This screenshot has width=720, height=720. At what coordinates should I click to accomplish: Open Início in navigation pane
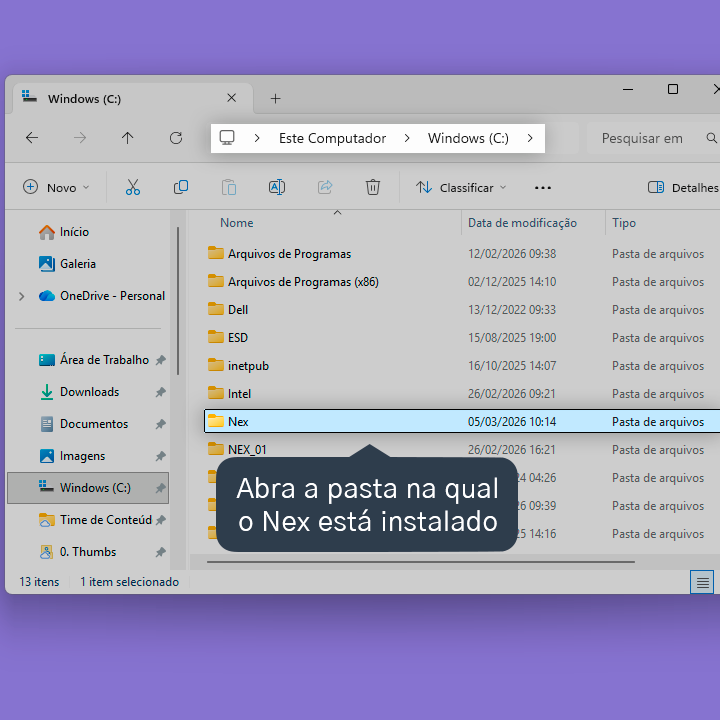[x=64, y=232]
